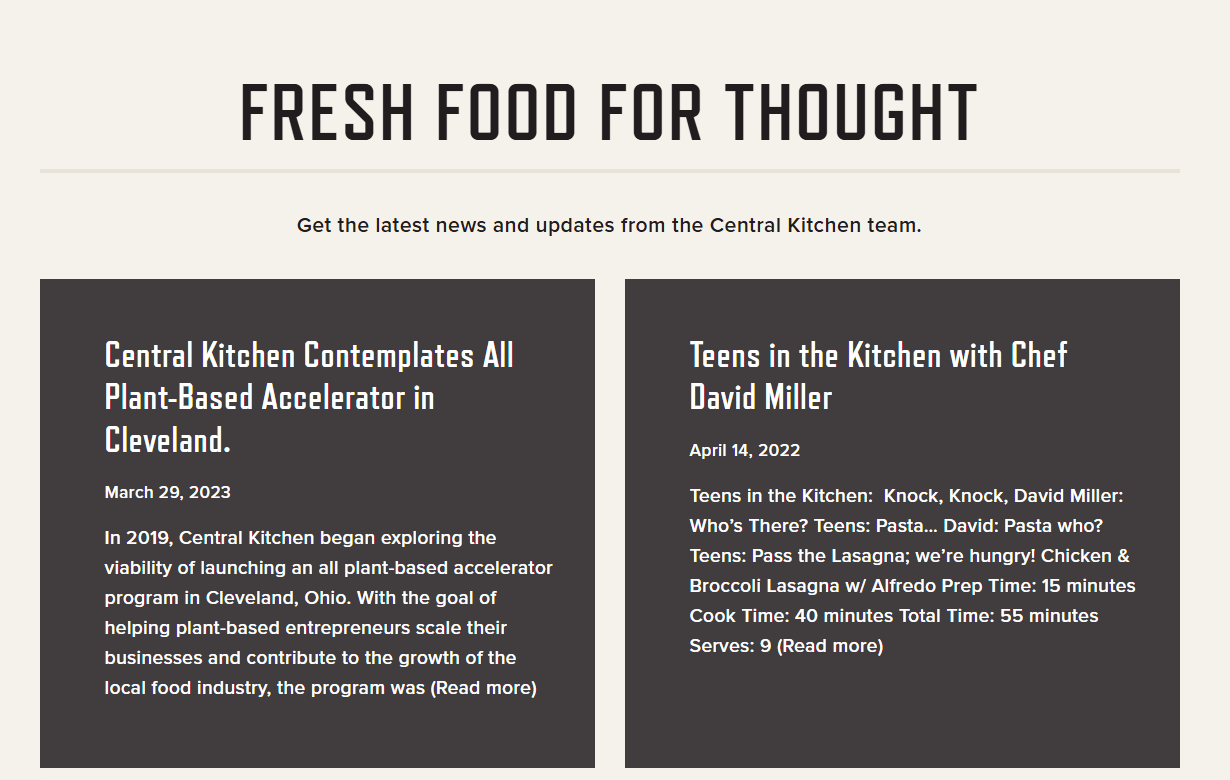Open the Central Kitchen Contemplates Plant-Based Accelerator article title
The height and width of the screenshot is (780, 1230).
[309, 396]
